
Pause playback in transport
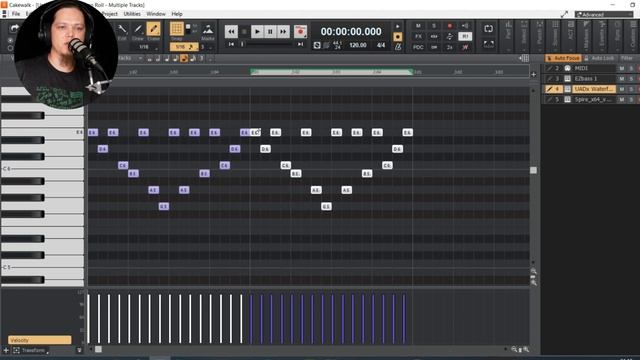(270, 31)
